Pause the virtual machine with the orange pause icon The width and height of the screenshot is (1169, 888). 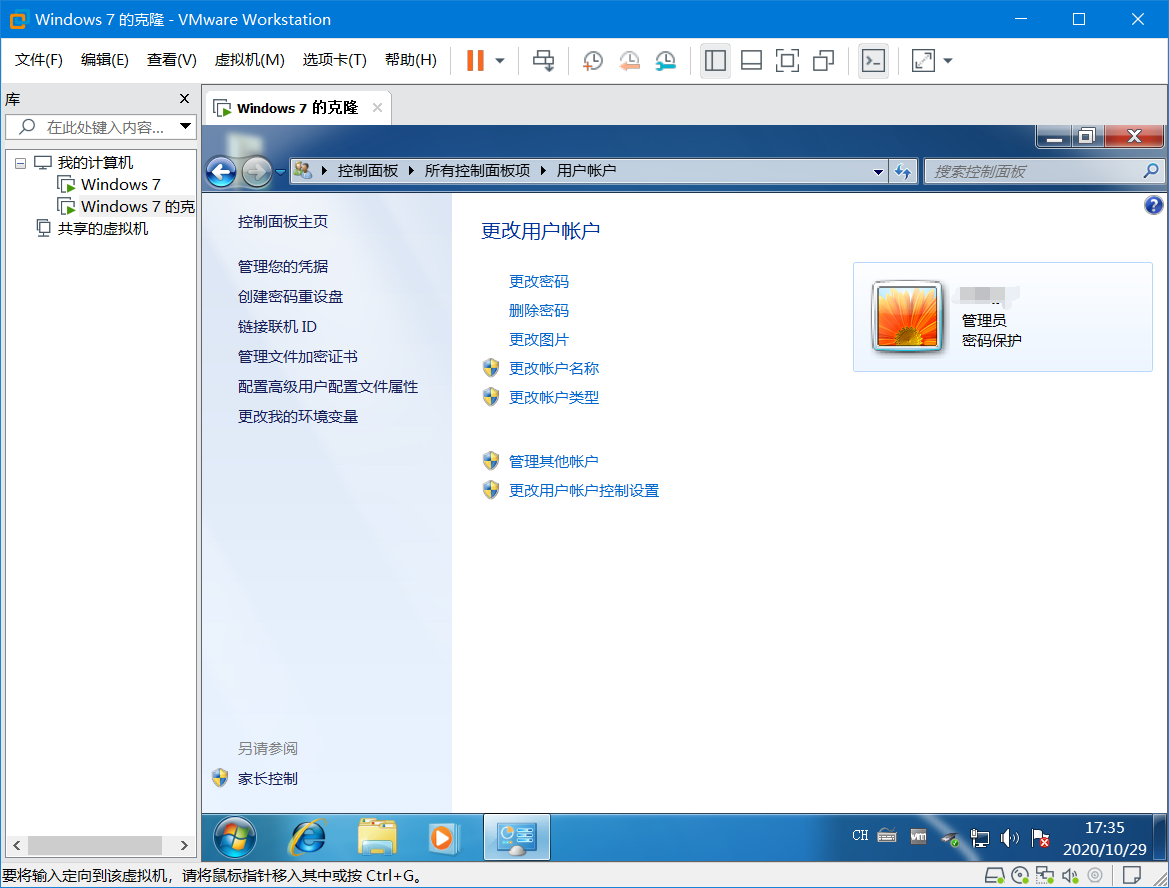475,60
